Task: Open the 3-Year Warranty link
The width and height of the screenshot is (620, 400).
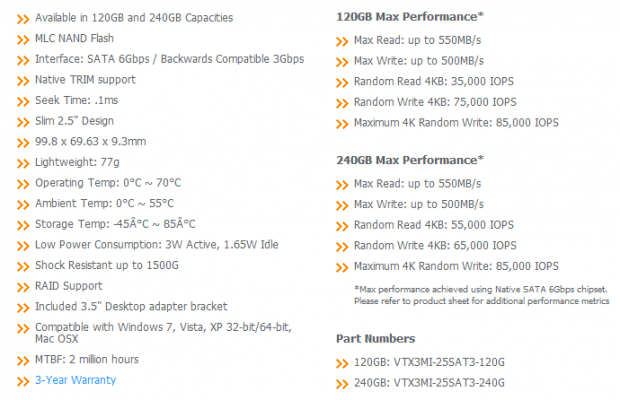Action: pyautogui.click(x=76, y=380)
